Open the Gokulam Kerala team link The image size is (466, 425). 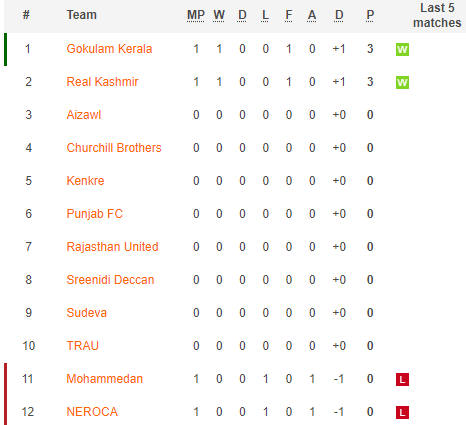pyautogui.click(x=109, y=49)
